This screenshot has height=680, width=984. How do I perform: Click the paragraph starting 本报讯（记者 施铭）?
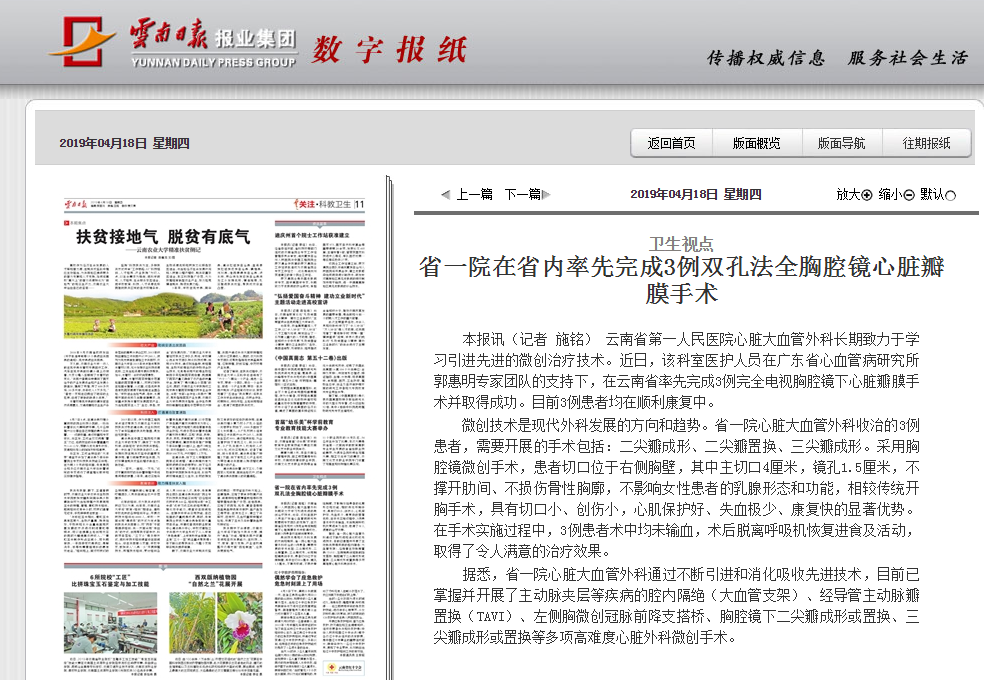pos(676,371)
